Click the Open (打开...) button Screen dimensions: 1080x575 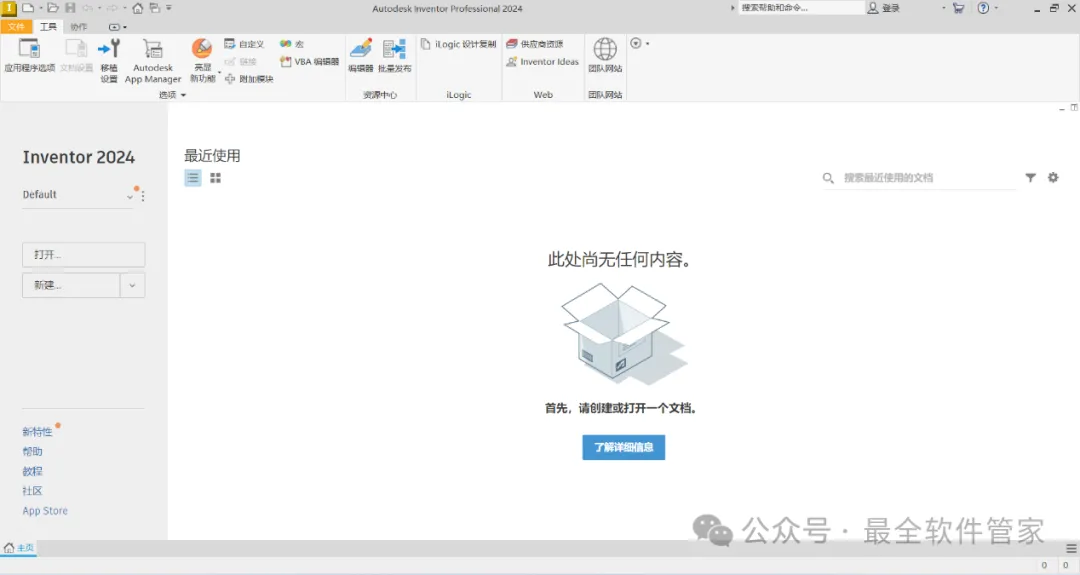tap(83, 255)
